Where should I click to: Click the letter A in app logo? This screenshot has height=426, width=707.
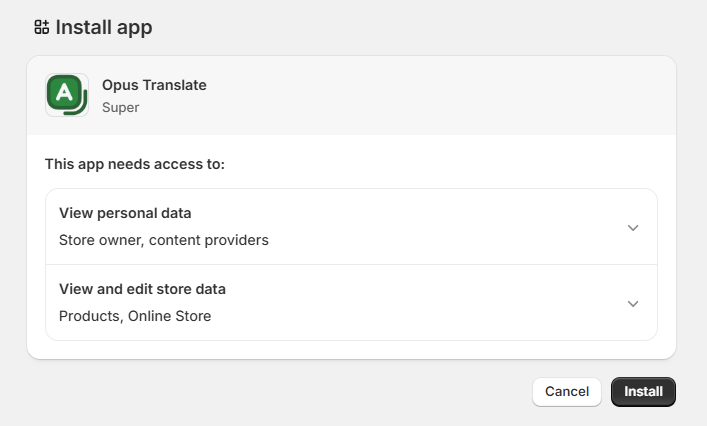pyautogui.click(x=64, y=93)
